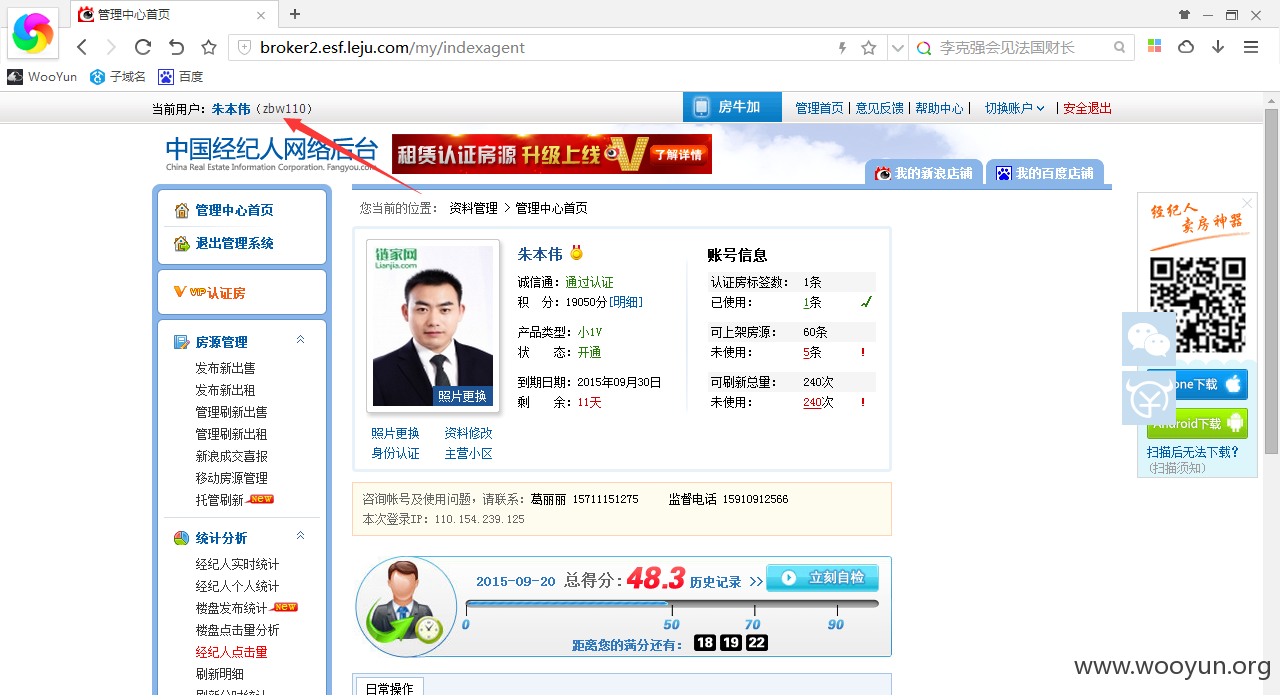Close the 管理中心首页 tab
This screenshot has width=1280, height=695.
[261, 15]
